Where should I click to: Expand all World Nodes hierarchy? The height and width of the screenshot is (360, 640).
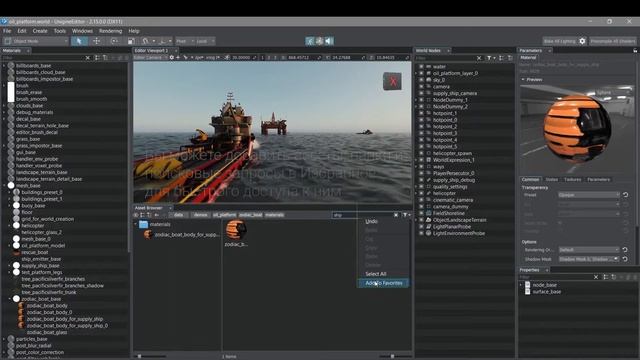[502, 58]
